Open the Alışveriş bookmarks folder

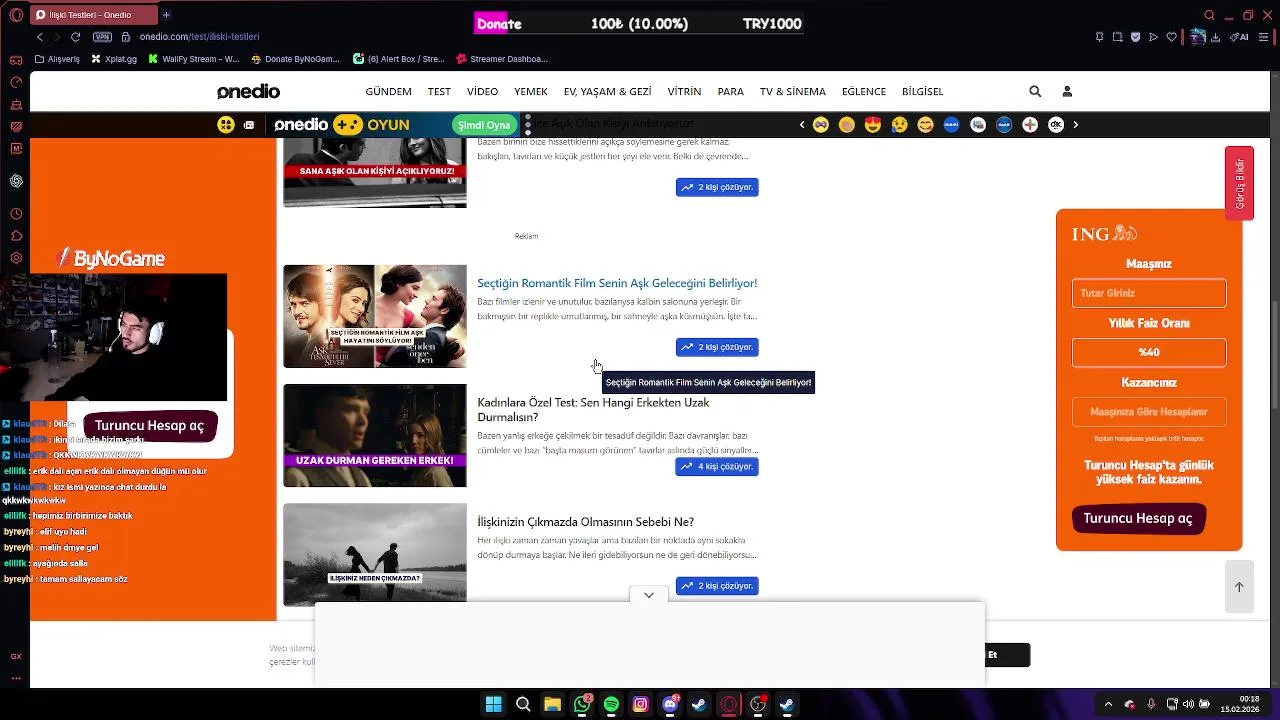coord(57,59)
